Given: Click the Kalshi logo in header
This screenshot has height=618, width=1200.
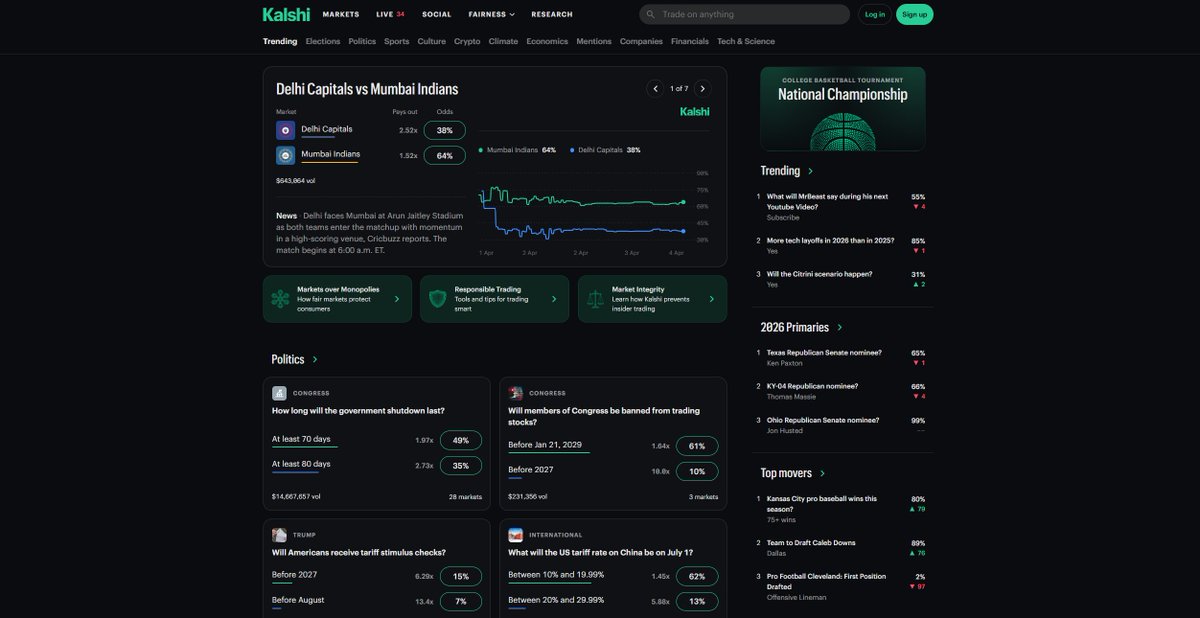Looking at the screenshot, I should (286, 14).
